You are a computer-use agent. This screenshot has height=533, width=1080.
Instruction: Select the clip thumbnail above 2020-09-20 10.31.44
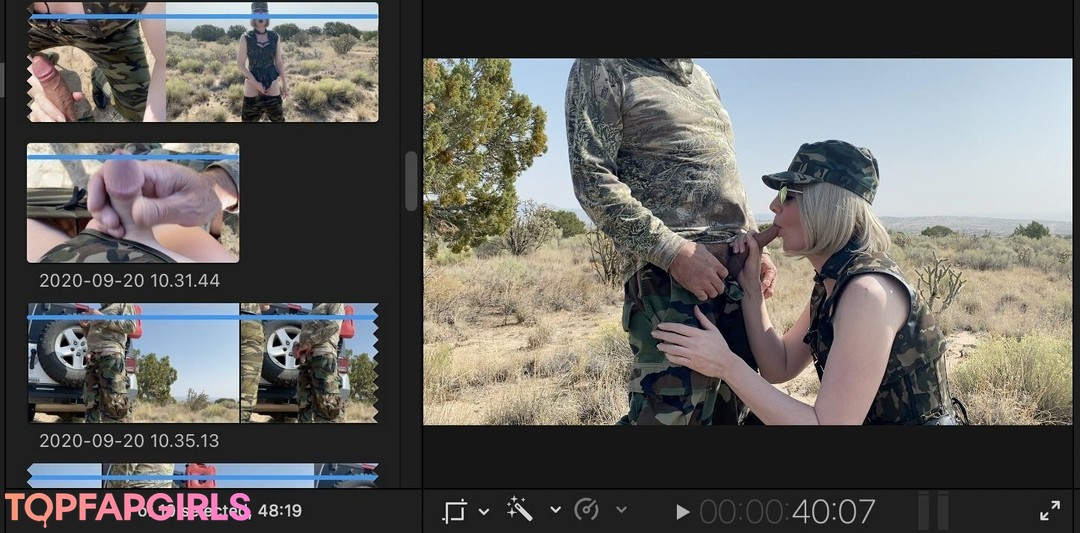[133, 203]
